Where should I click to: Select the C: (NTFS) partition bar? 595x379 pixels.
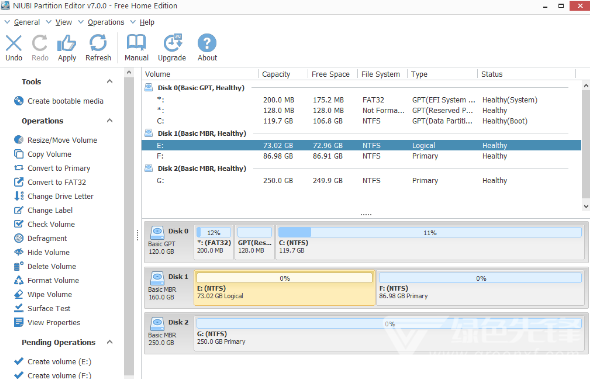(x=430, y=241)
